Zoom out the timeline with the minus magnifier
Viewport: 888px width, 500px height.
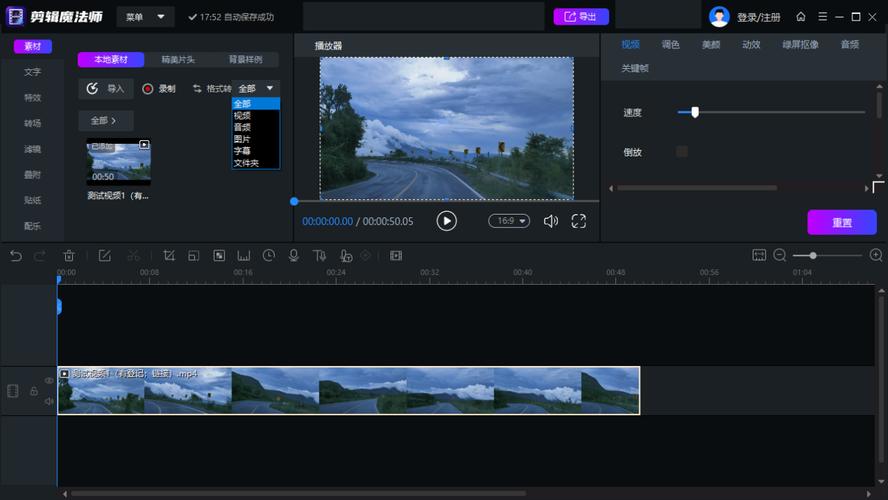[x=780, y=255]
